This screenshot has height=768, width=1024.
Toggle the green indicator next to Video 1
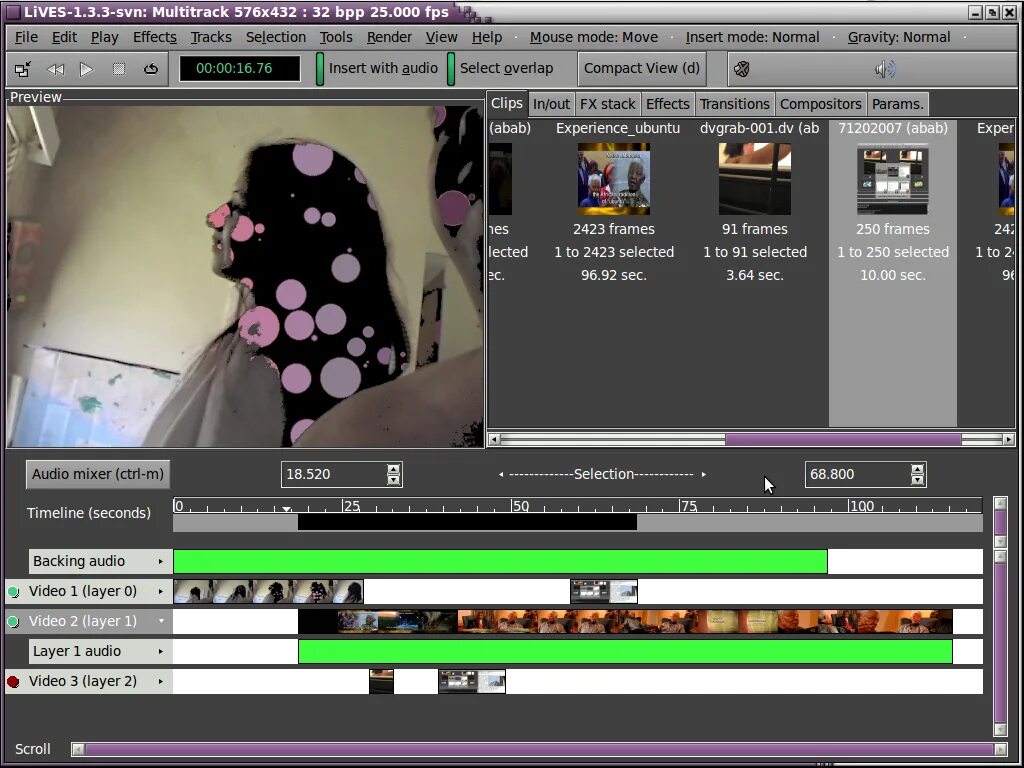click(11, 591)
